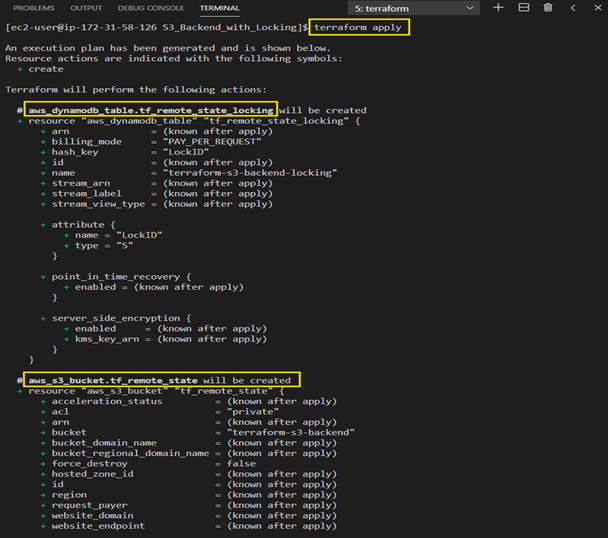Click the 'request_payer' attribute
The image size is (608, 538).
coord(90,505)
